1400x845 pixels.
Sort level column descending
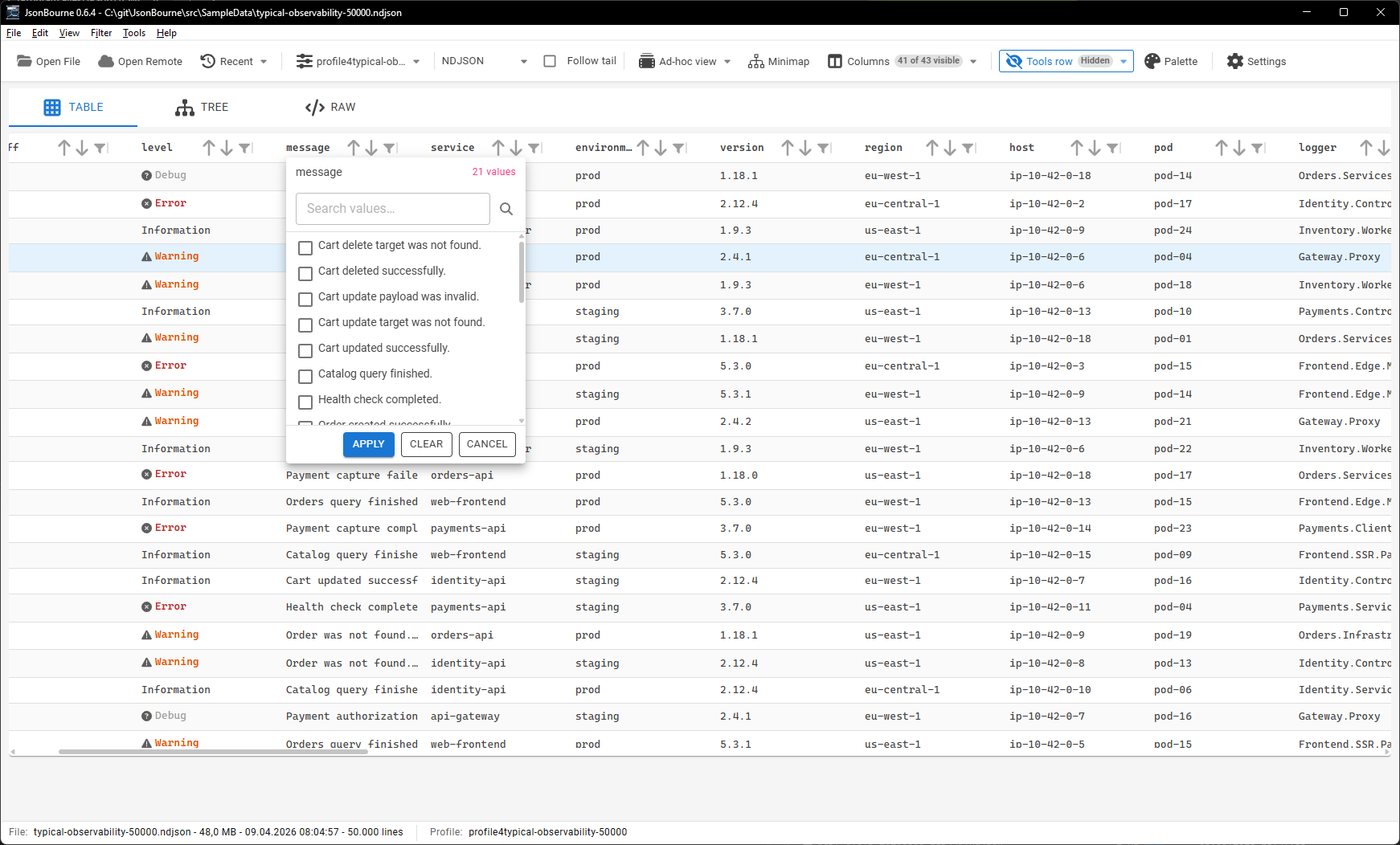tap(227, 148)
